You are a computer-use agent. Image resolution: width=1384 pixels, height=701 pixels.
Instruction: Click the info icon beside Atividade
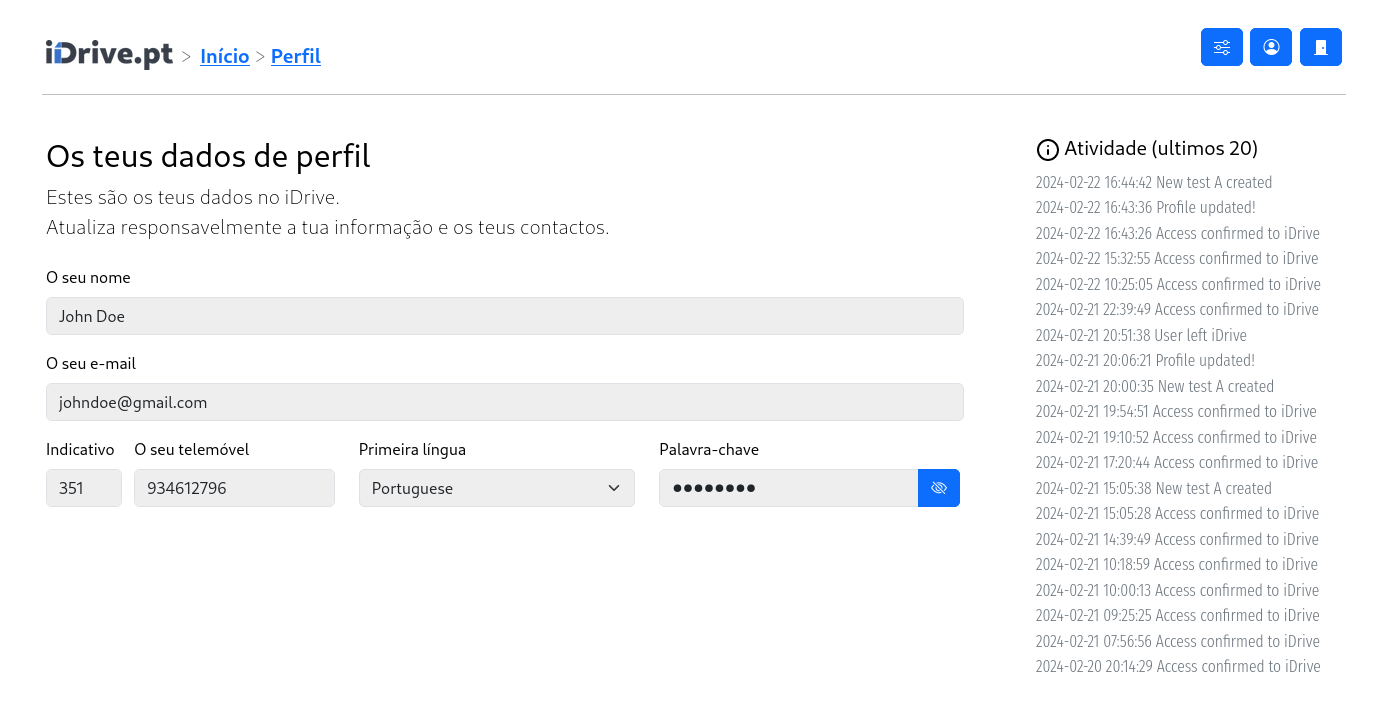coord(1047,150)
